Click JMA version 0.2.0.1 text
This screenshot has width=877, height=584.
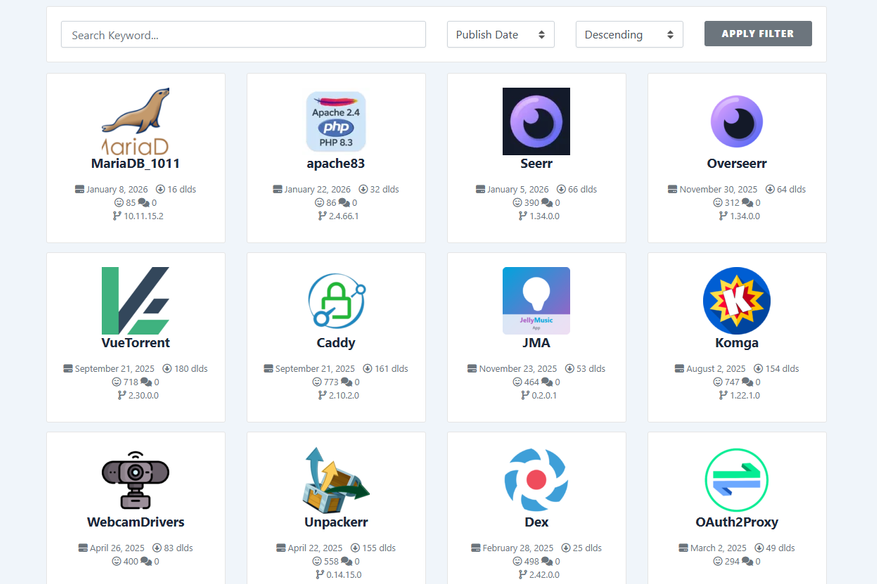(544, 395)
